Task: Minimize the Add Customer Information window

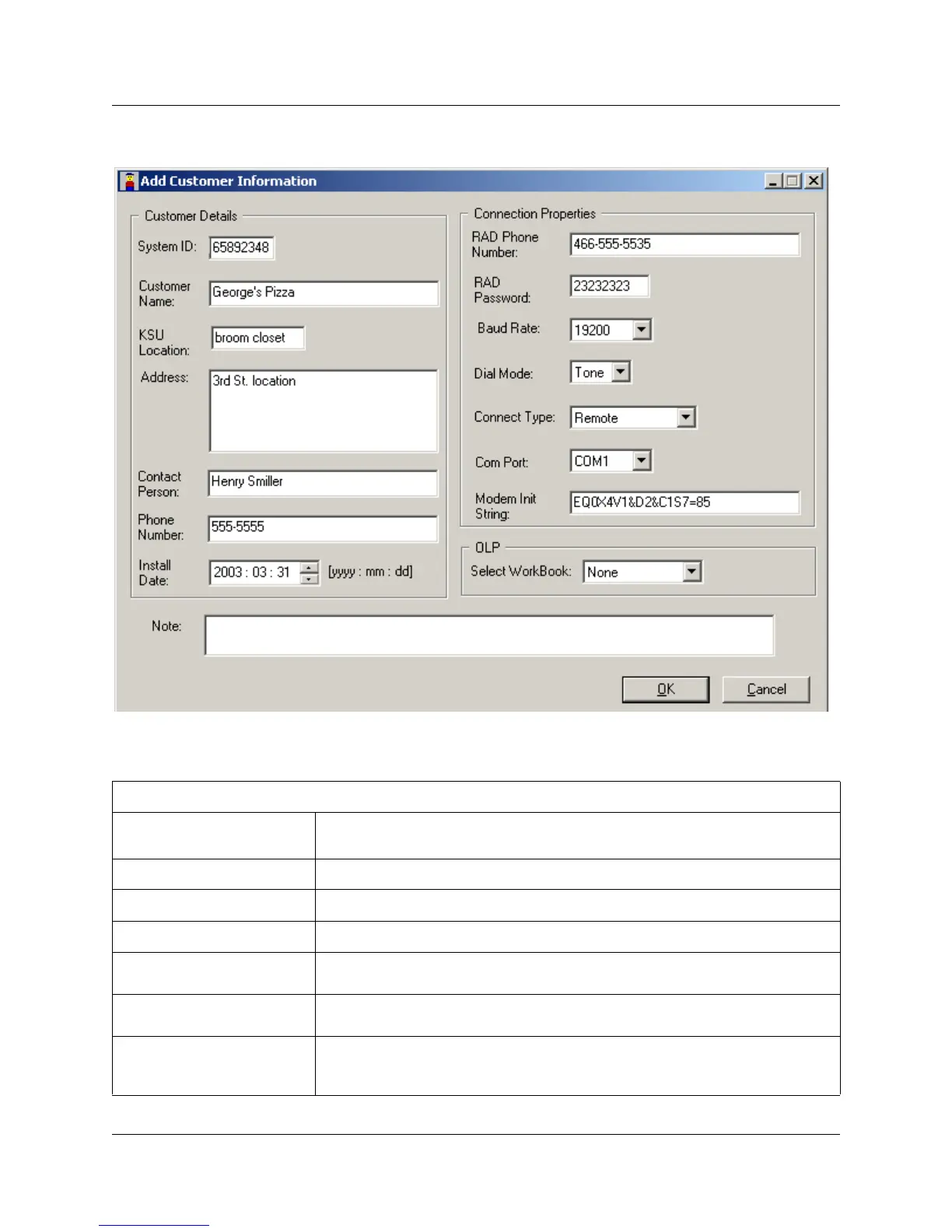Action: [x=773, y=180]
